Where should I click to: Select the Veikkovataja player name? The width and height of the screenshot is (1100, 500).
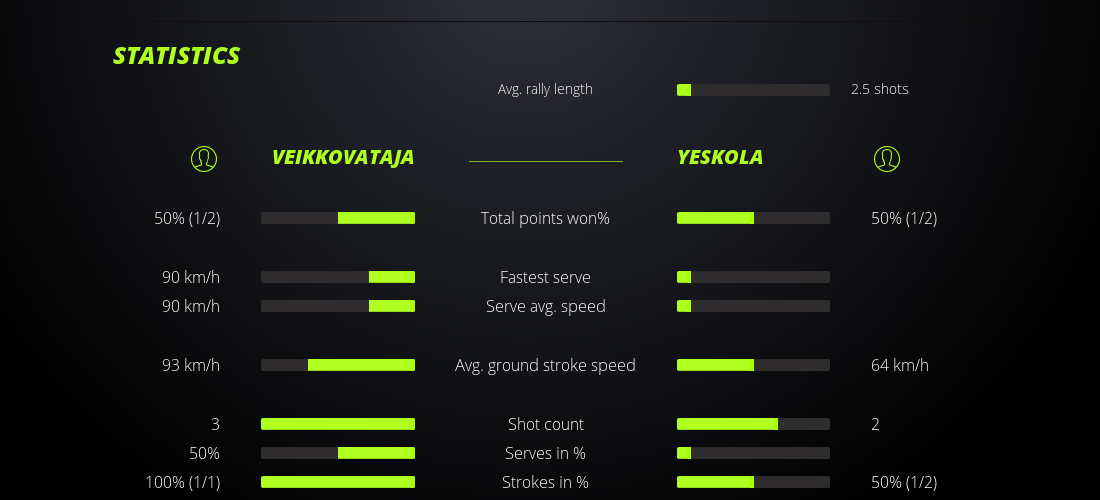tap(343, 157)
